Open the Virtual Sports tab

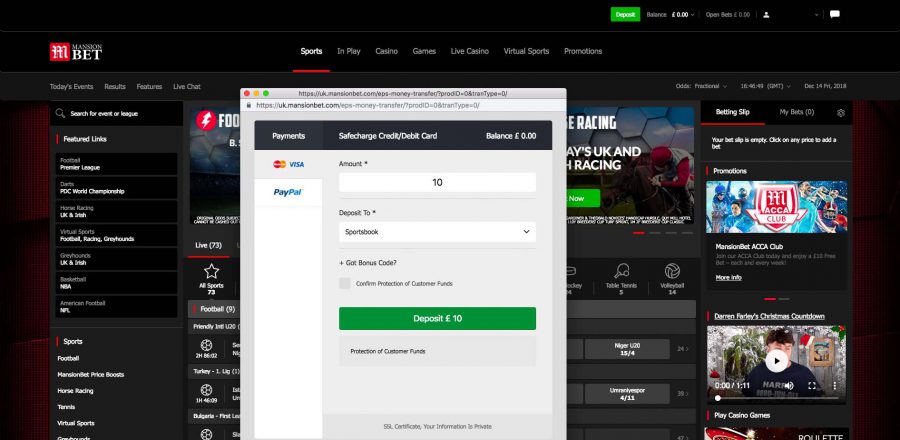[x=526, y=51]
